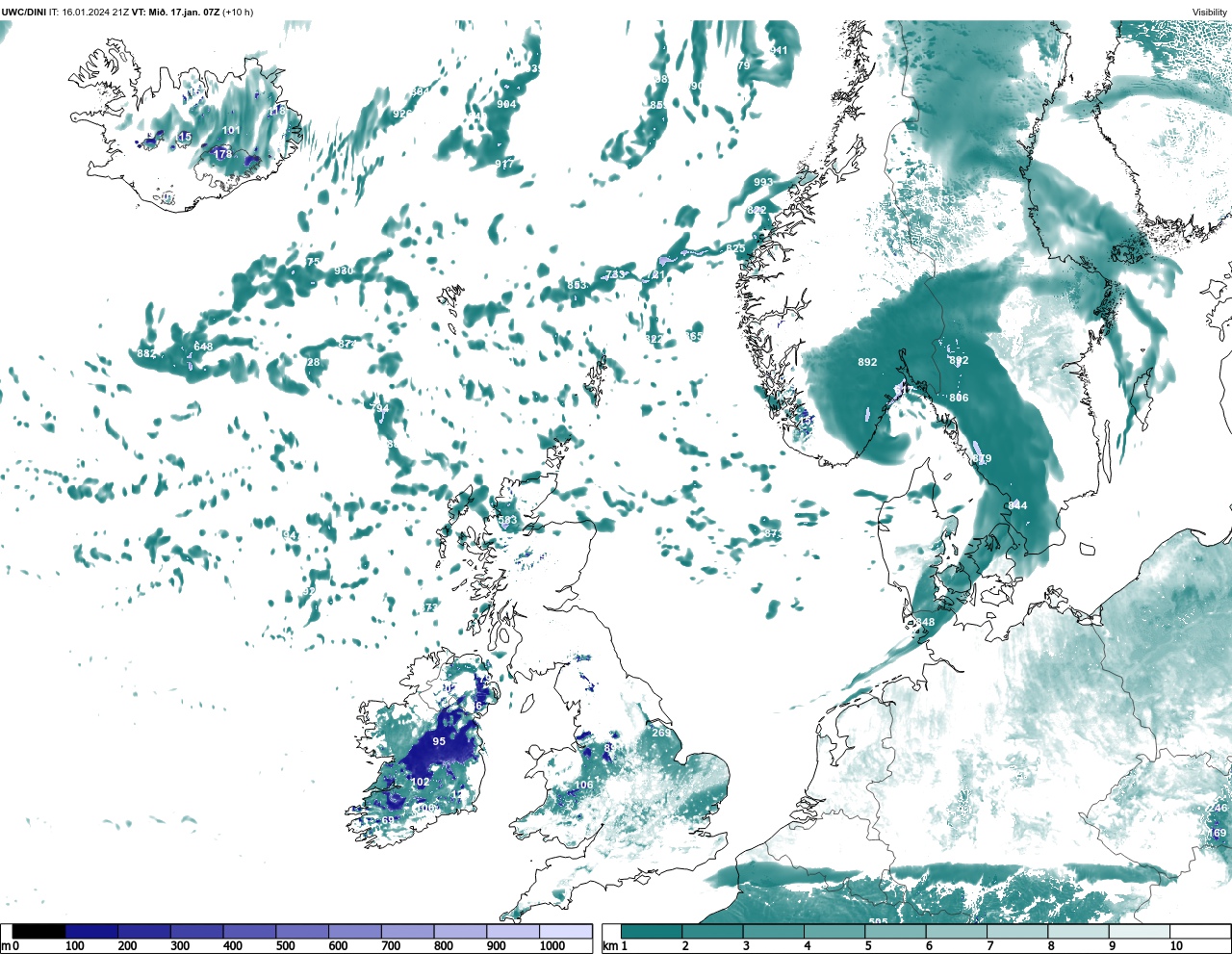The image size is (1232, 954).
Task: Click the '246' value at right edge
Action: tap(1218, 808)
